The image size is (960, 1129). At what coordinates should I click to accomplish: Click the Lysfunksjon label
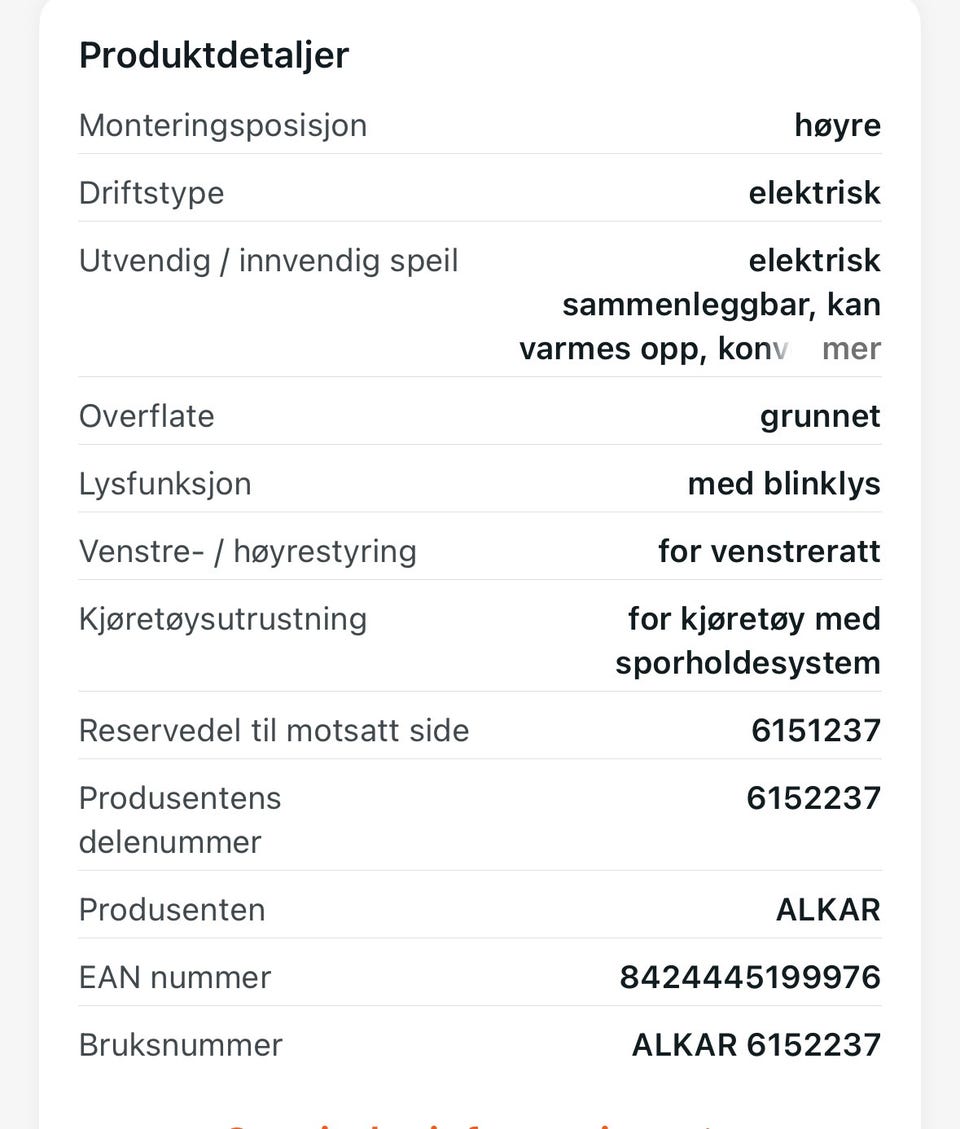pos(166,484)
